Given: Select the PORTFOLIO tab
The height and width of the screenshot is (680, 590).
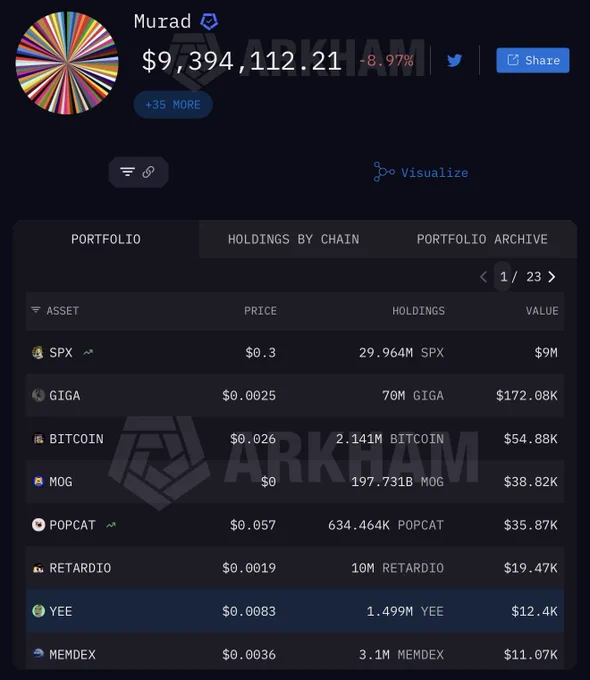Looking at the screenshot, I should pos(106,239).
